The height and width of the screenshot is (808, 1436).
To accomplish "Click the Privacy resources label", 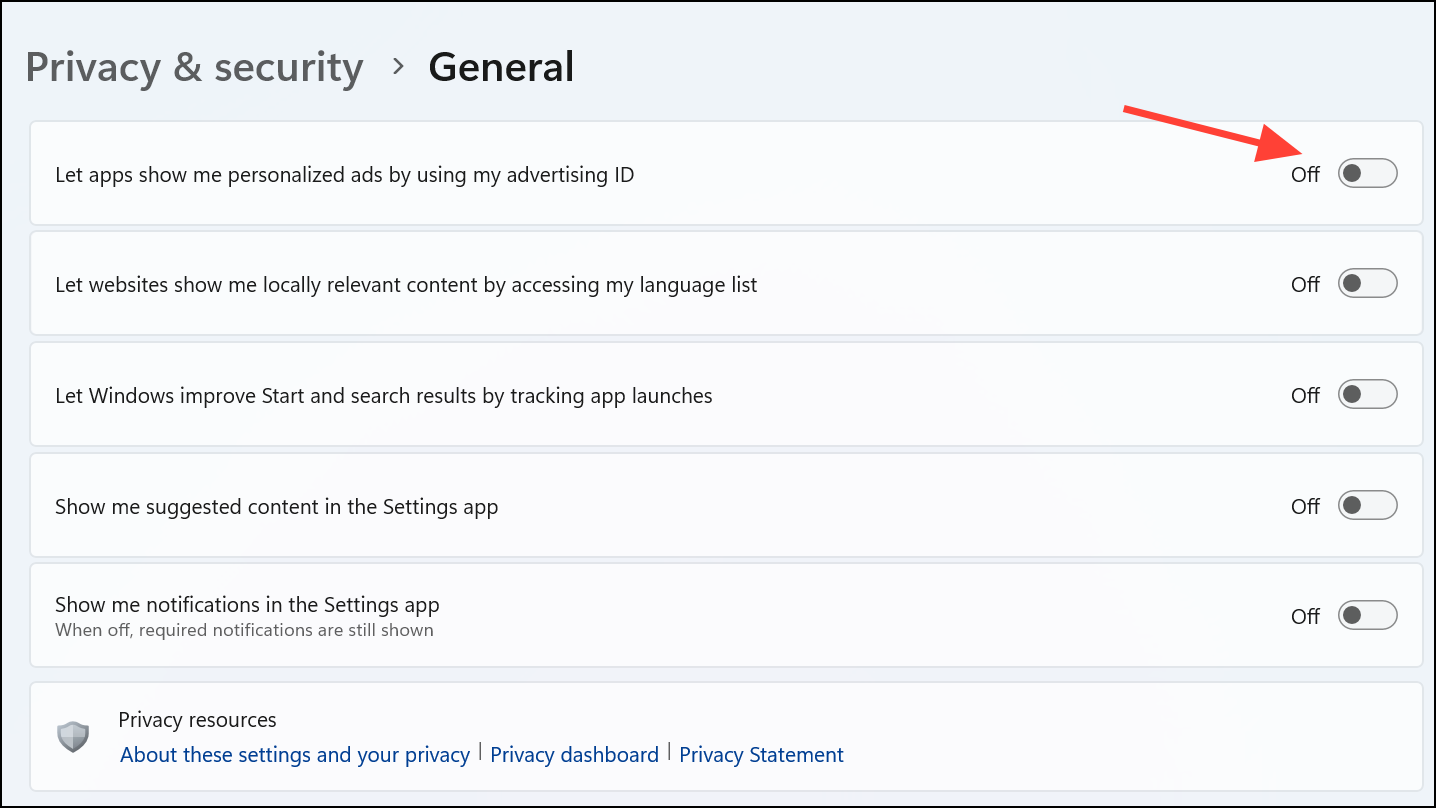I will 197,720.
